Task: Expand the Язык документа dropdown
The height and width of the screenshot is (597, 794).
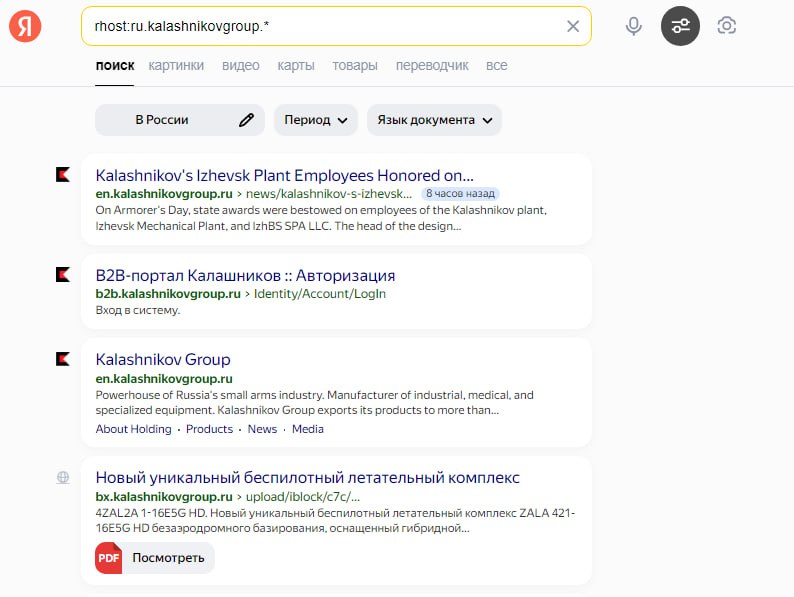Action: 434,120
